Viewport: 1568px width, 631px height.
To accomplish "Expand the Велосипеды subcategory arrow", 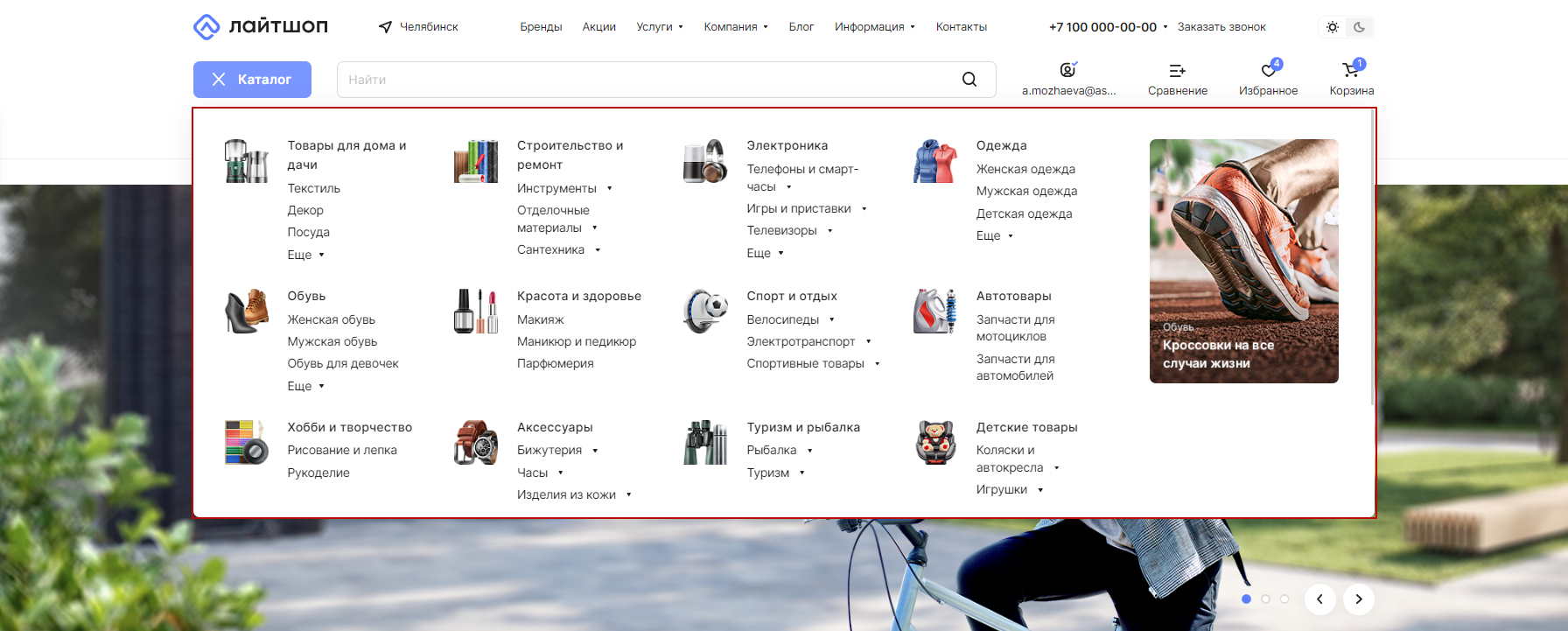I will pyautogui.click(x=832, y=320).
